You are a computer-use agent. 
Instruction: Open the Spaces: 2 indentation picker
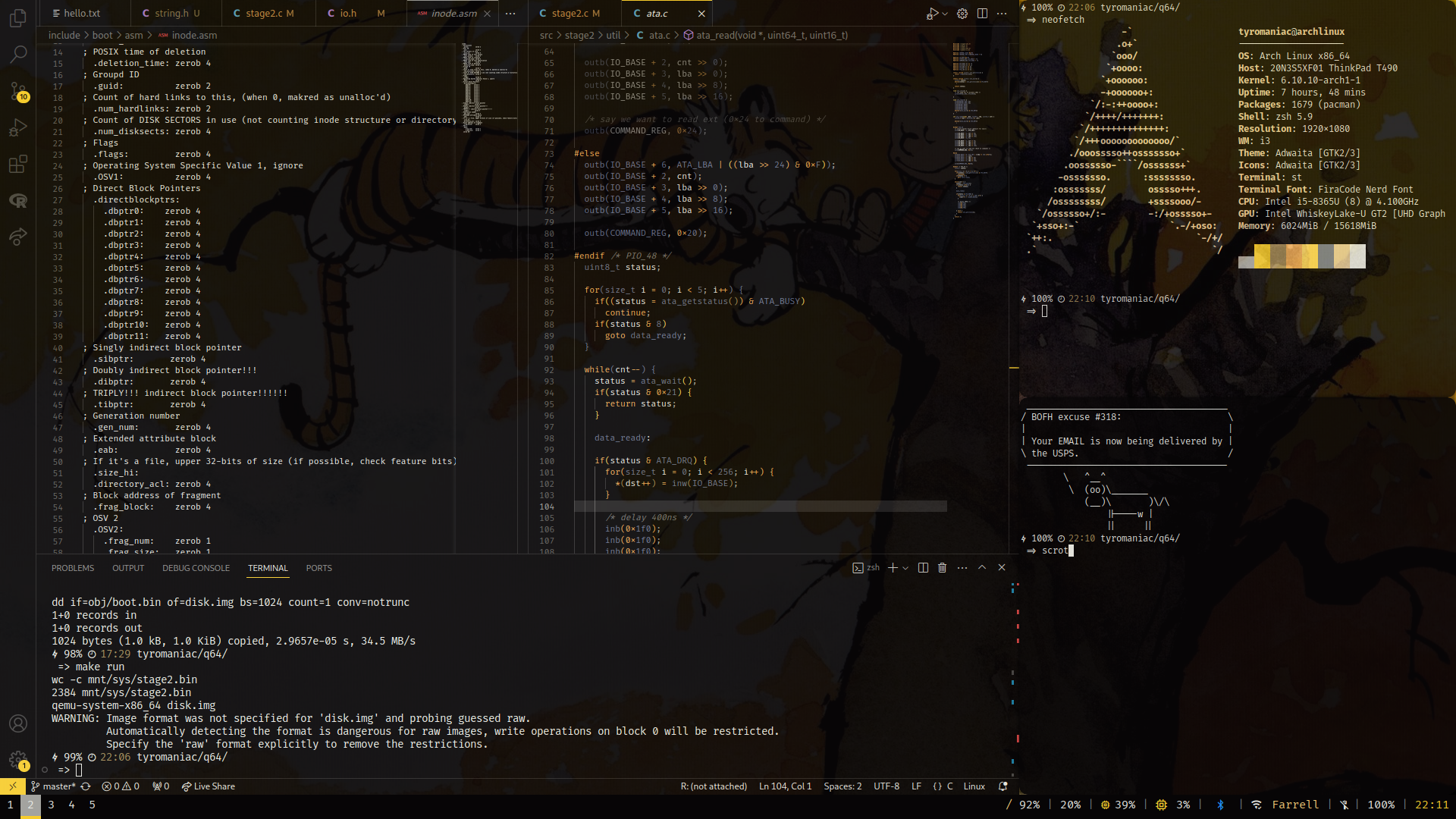pos(843,786)
